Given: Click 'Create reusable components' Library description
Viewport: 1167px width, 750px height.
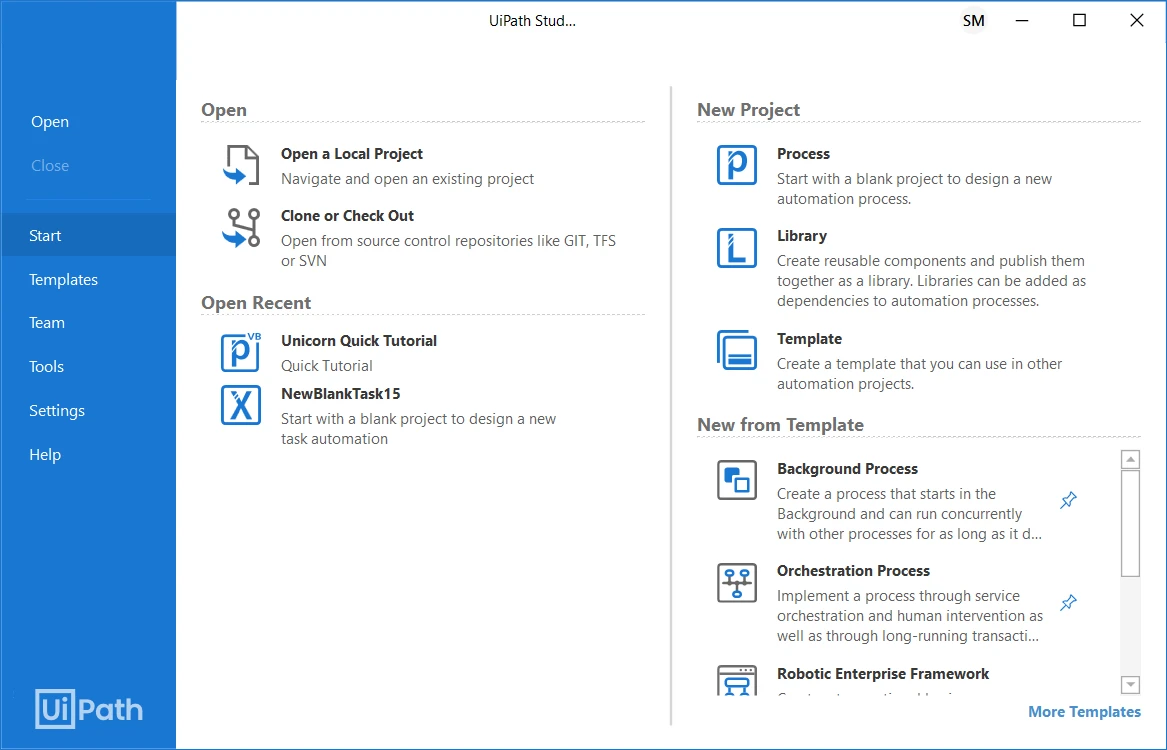Looking at the screenshot, I should [931, 281].
